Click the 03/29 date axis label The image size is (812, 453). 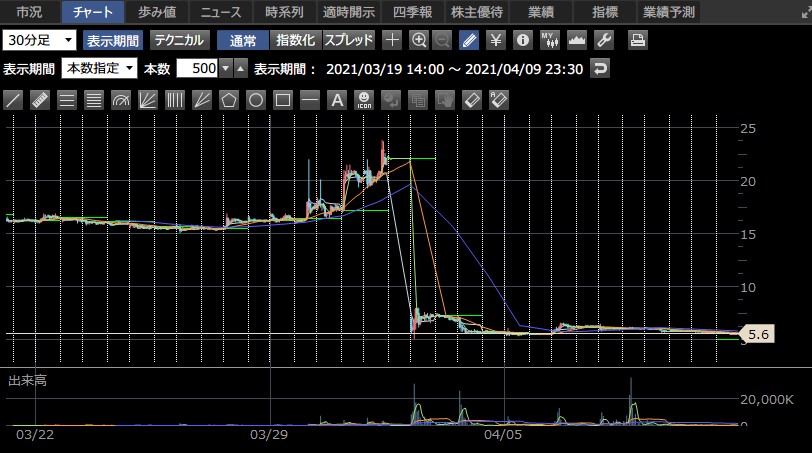(x=269, y=434)
